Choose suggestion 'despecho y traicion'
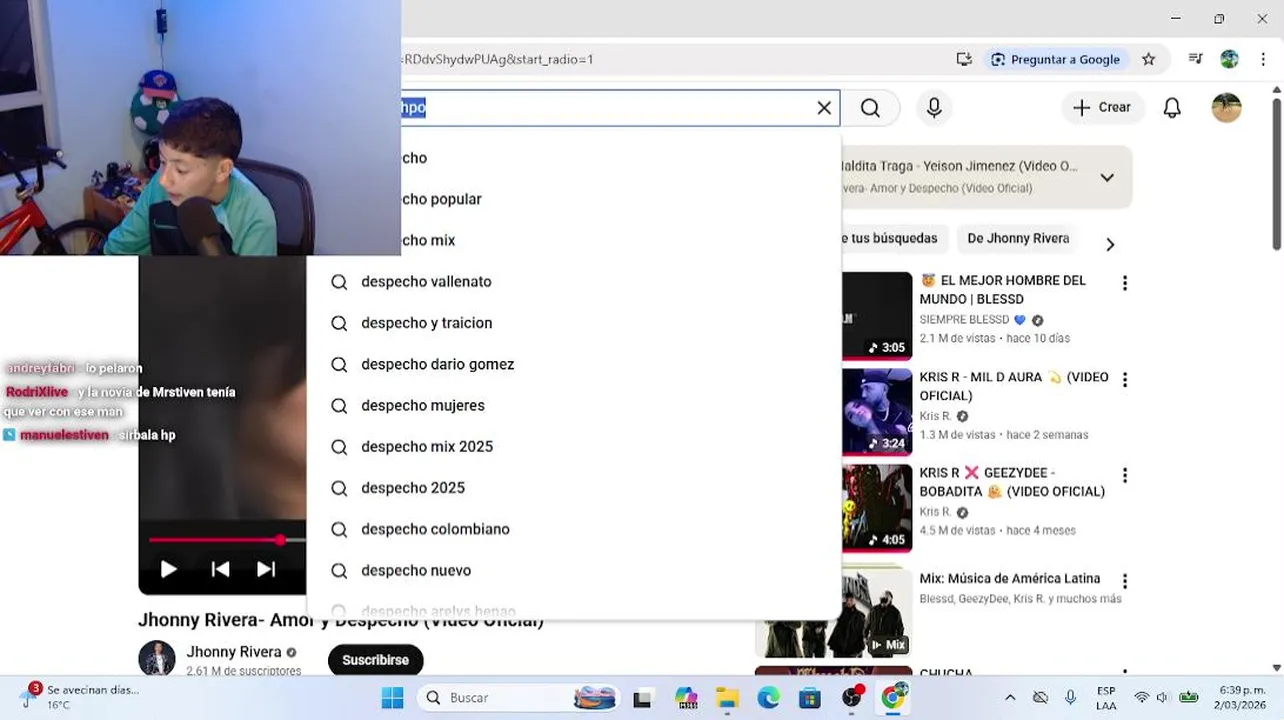 click(x=573, y=323)
